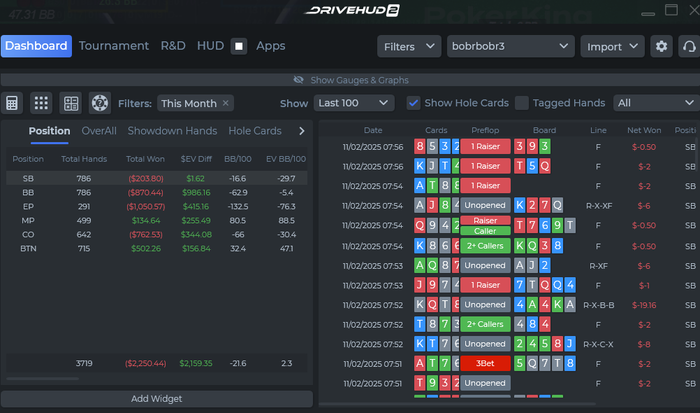Screen dimensions: 700x413
Task: Switch to the Dashboard tab
Action: [36, 46]
